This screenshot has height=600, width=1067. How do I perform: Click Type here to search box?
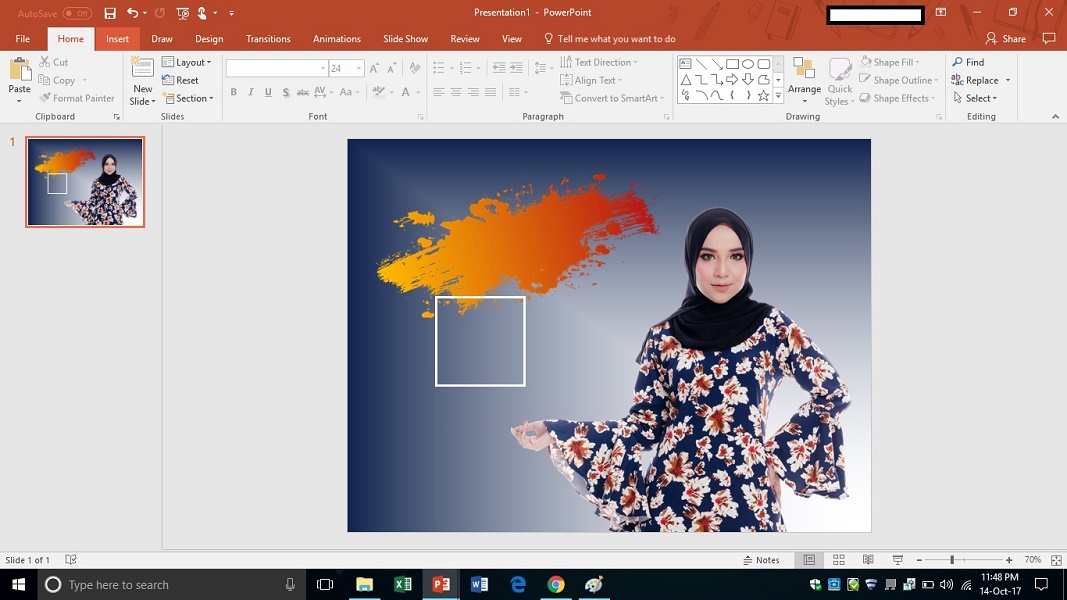[170, 584]
